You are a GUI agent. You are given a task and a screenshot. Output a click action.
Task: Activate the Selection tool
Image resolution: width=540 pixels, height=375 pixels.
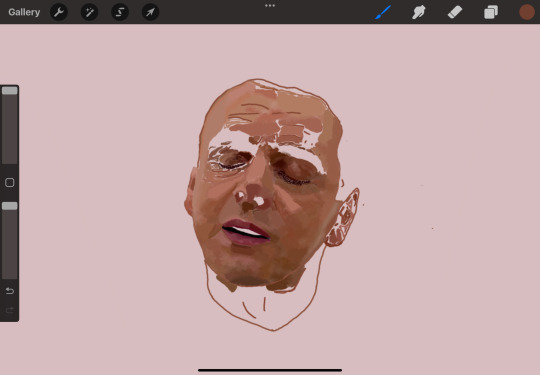pos(120,12)
